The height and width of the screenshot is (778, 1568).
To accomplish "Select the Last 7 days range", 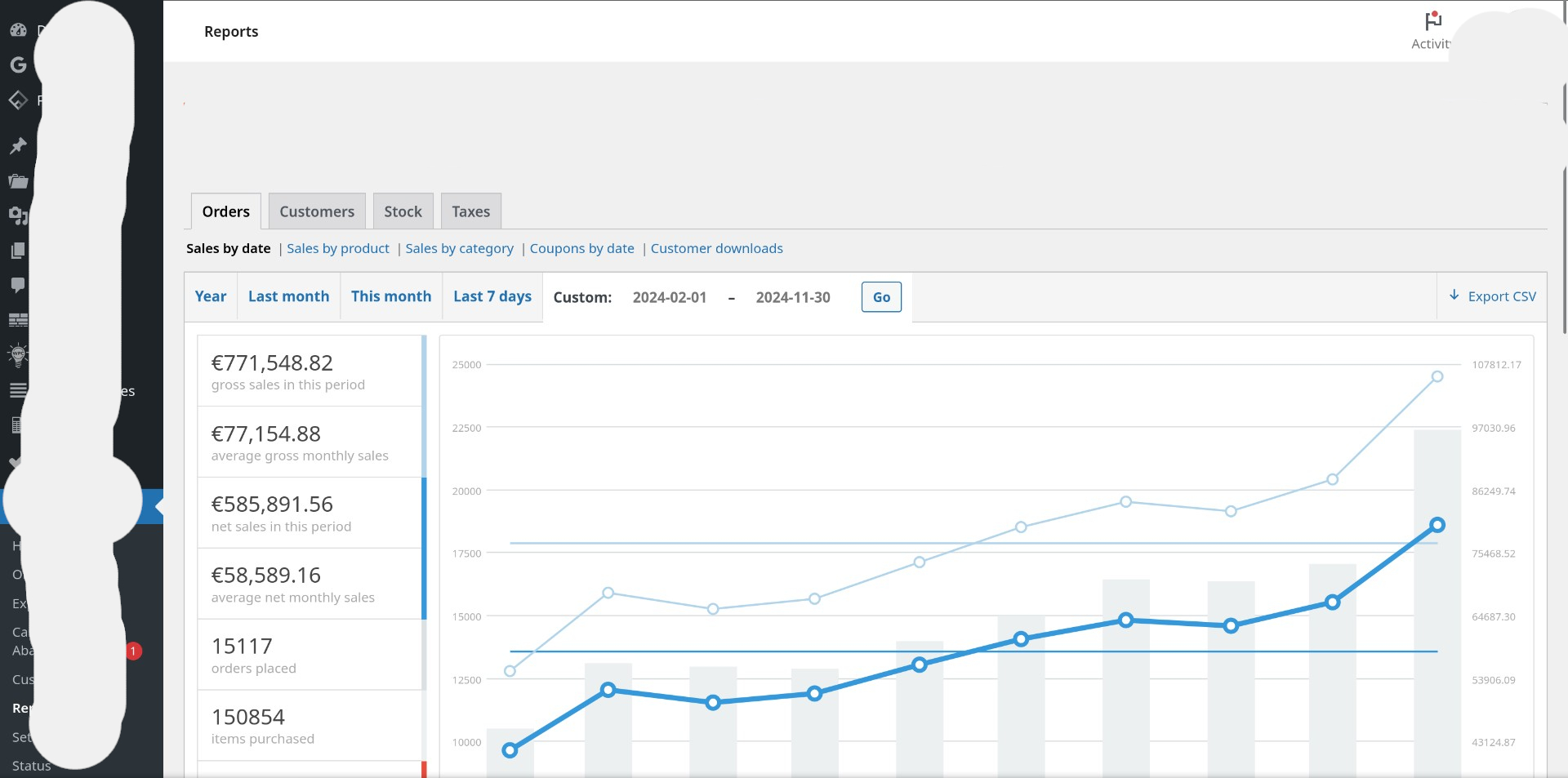I will pos(492,296).
